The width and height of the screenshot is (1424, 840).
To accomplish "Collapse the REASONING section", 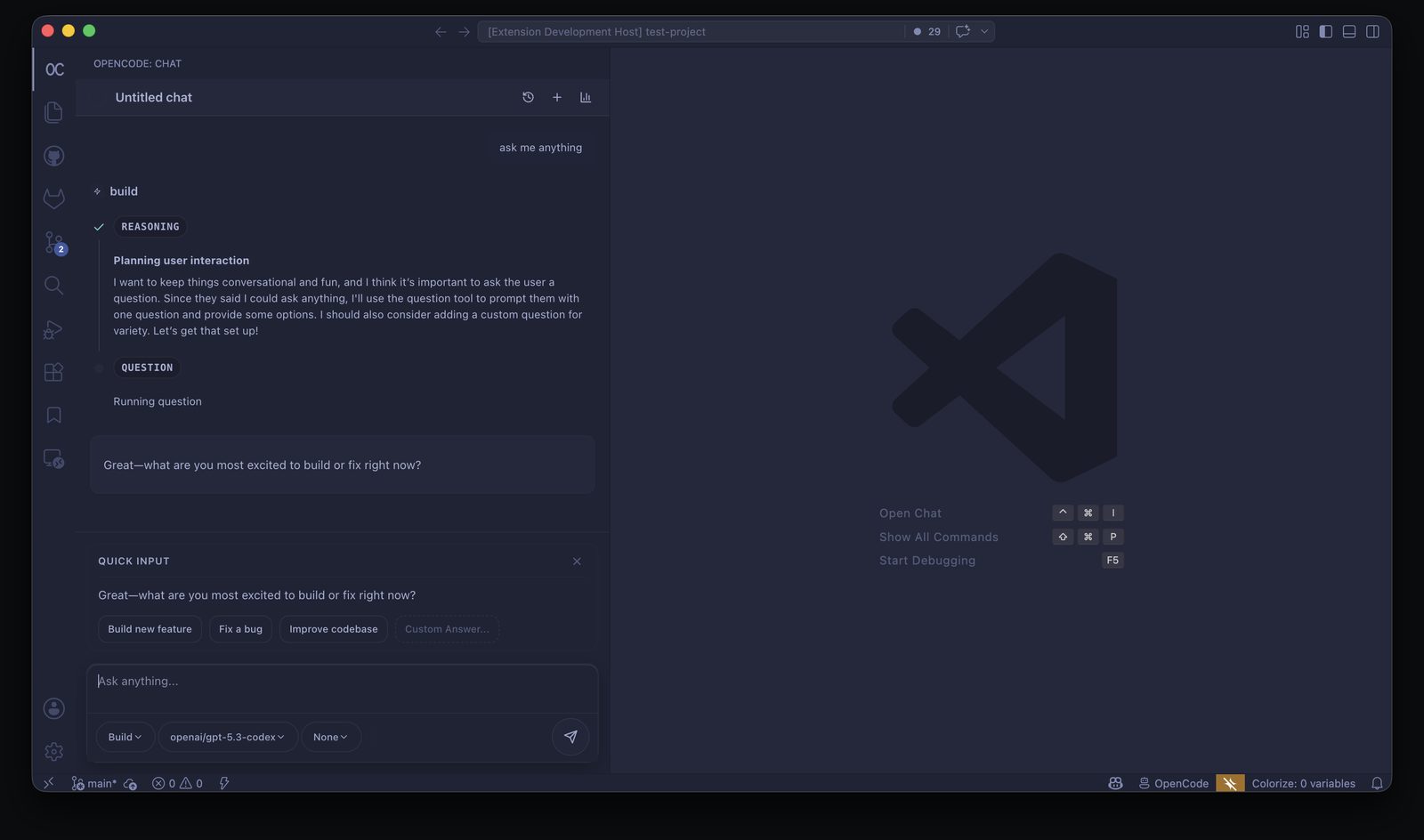I will pos(150,227).
